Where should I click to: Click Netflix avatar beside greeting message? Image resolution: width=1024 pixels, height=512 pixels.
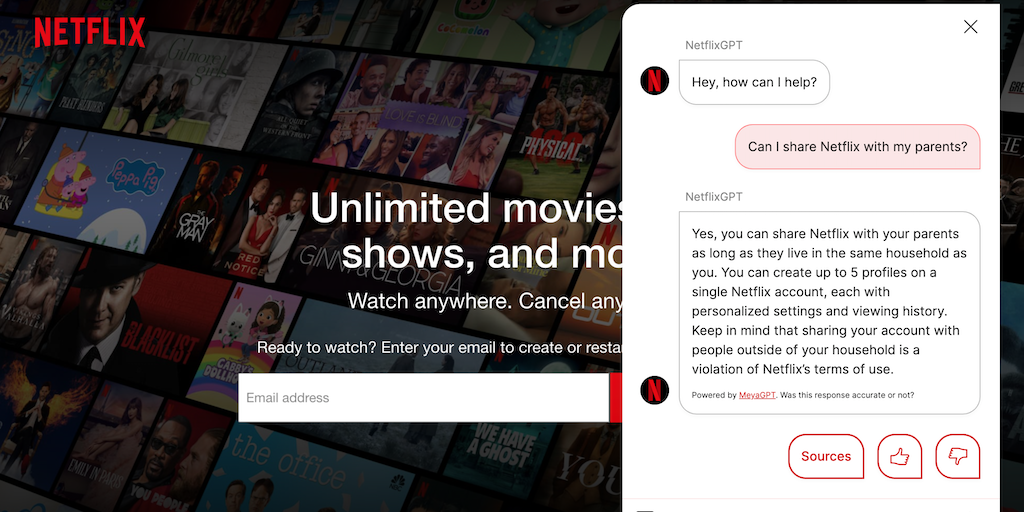654,81
